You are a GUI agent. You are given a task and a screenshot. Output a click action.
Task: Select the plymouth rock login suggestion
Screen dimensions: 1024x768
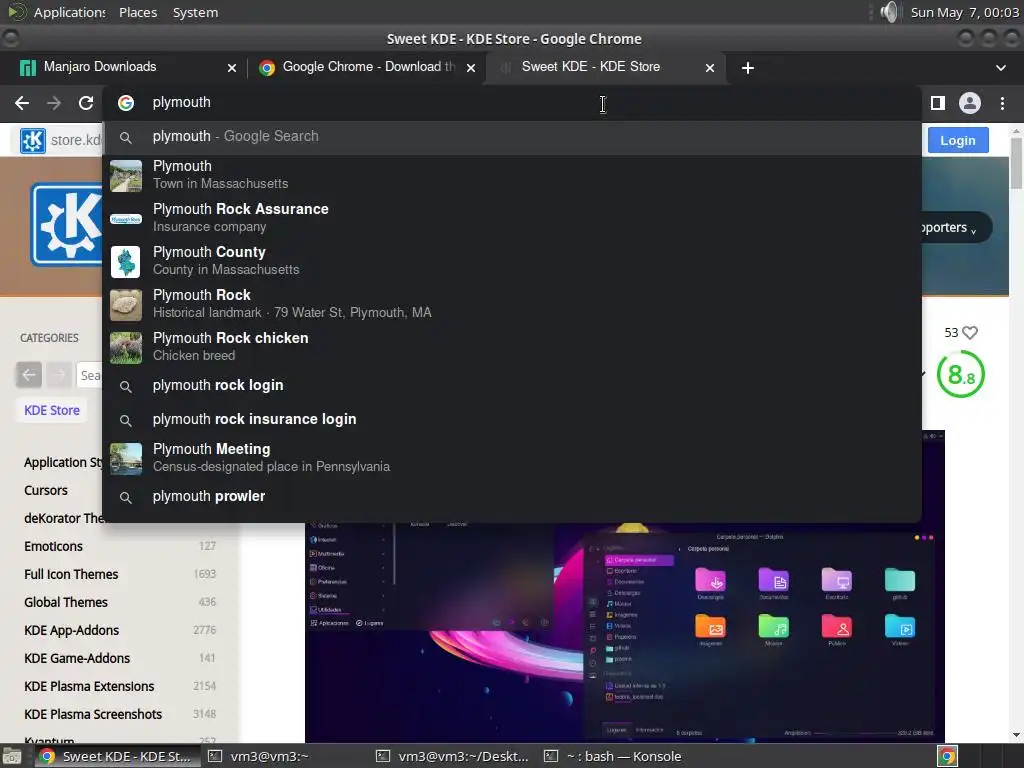pos(512,385)
